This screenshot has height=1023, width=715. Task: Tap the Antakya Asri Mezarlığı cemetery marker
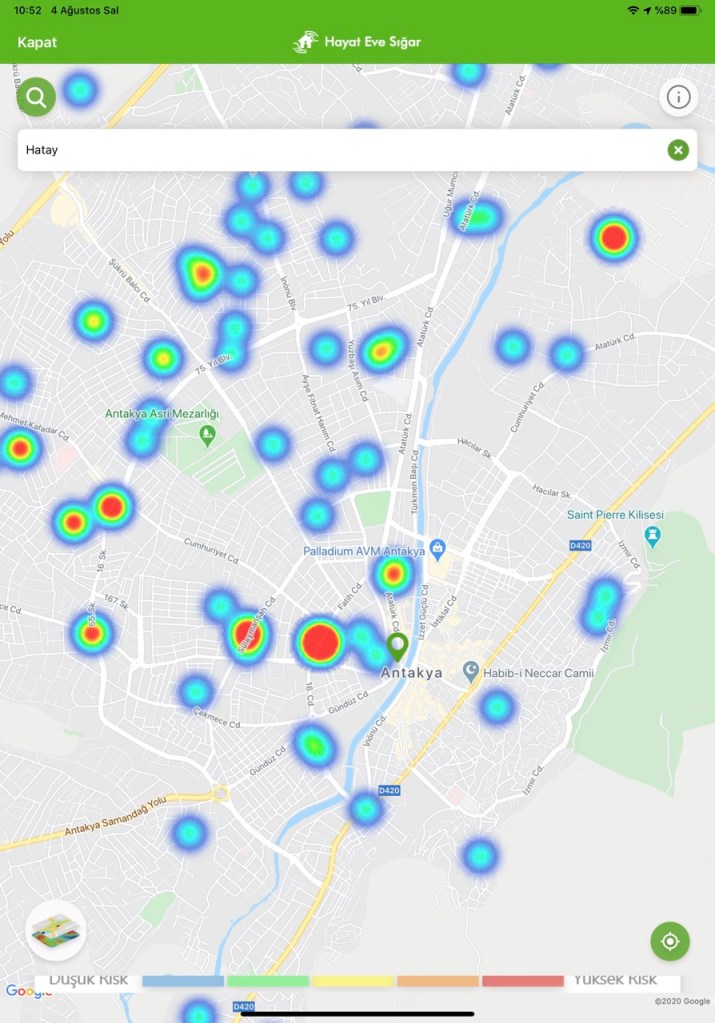(x=207, y=434)
